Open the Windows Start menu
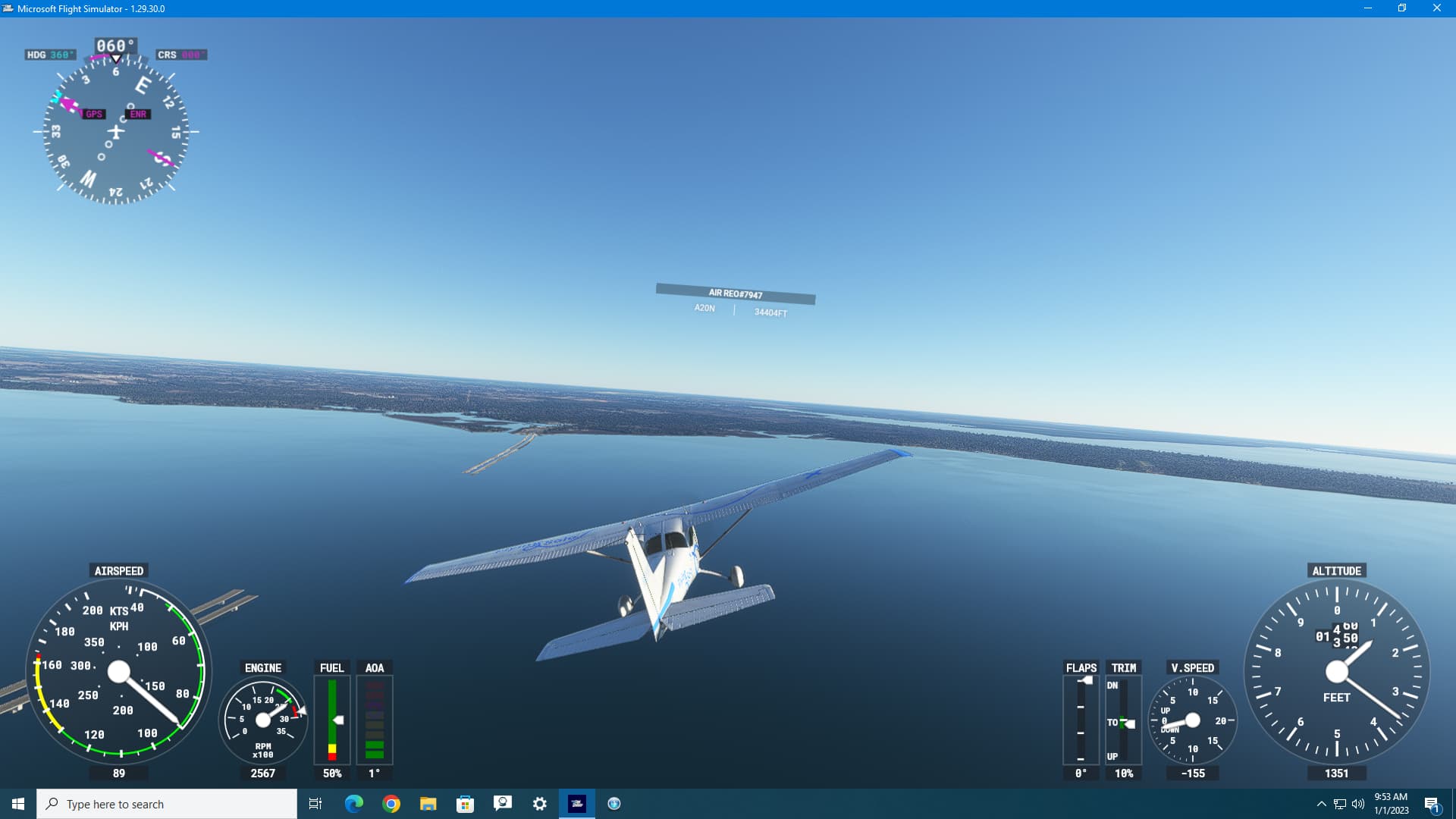 tap(18, 804)
